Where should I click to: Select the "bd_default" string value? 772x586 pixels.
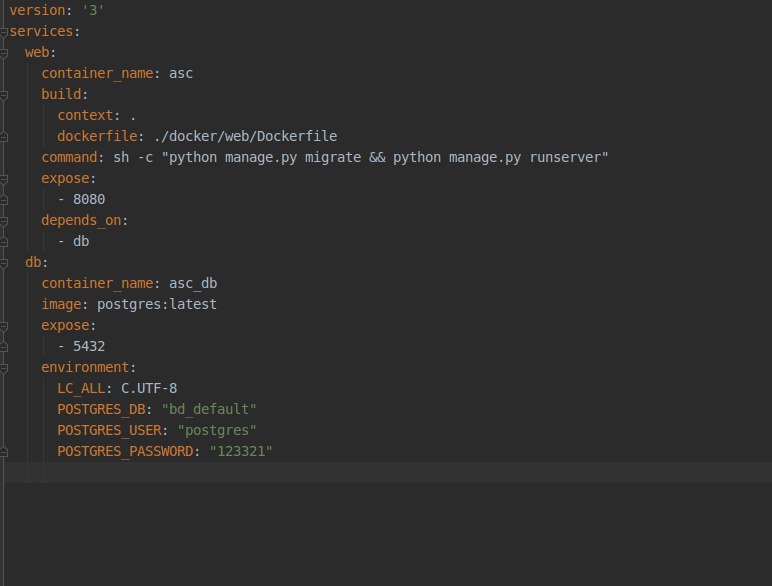(x=209, y=409)
